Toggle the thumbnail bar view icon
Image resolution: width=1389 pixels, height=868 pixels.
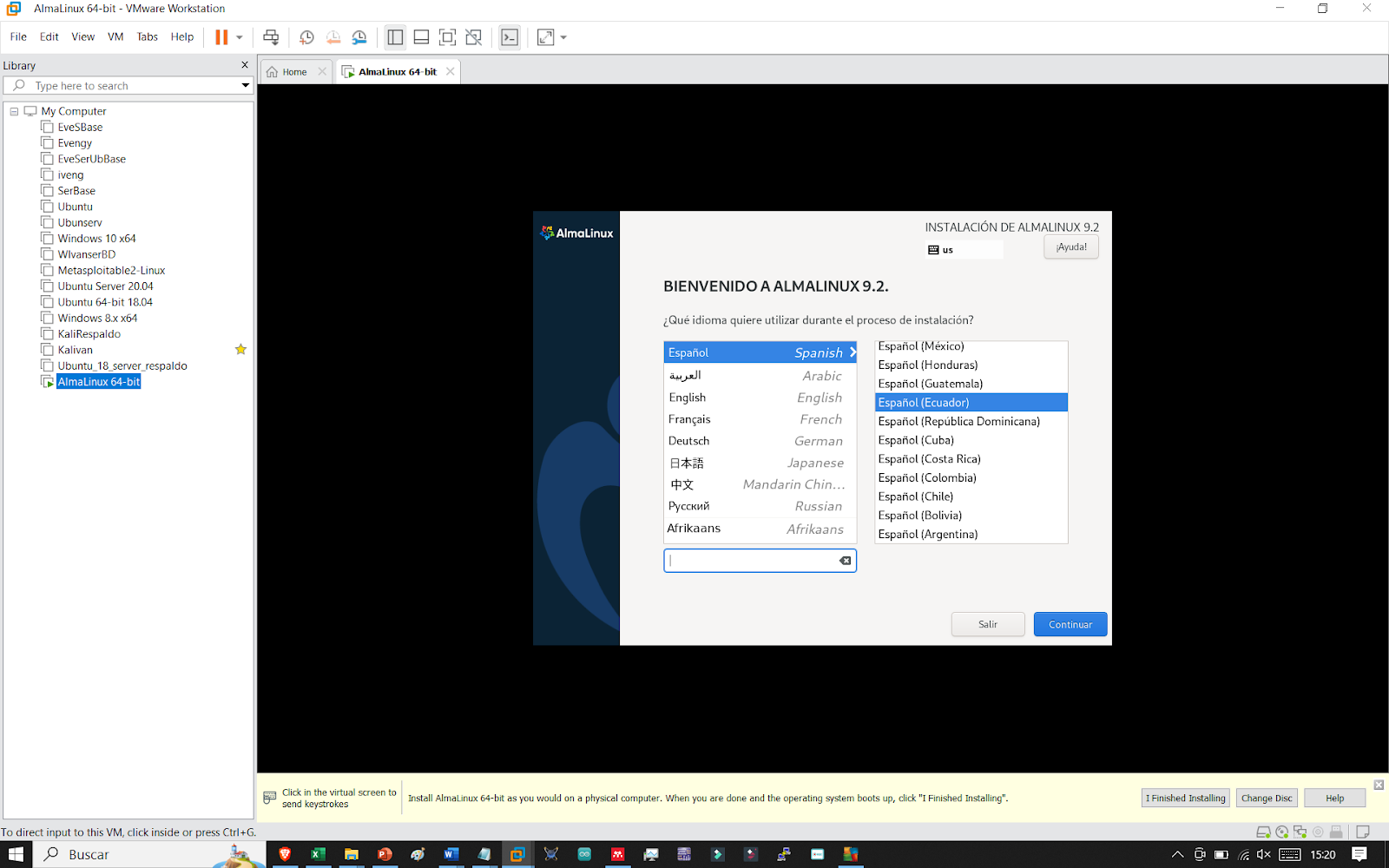[421, 37]
